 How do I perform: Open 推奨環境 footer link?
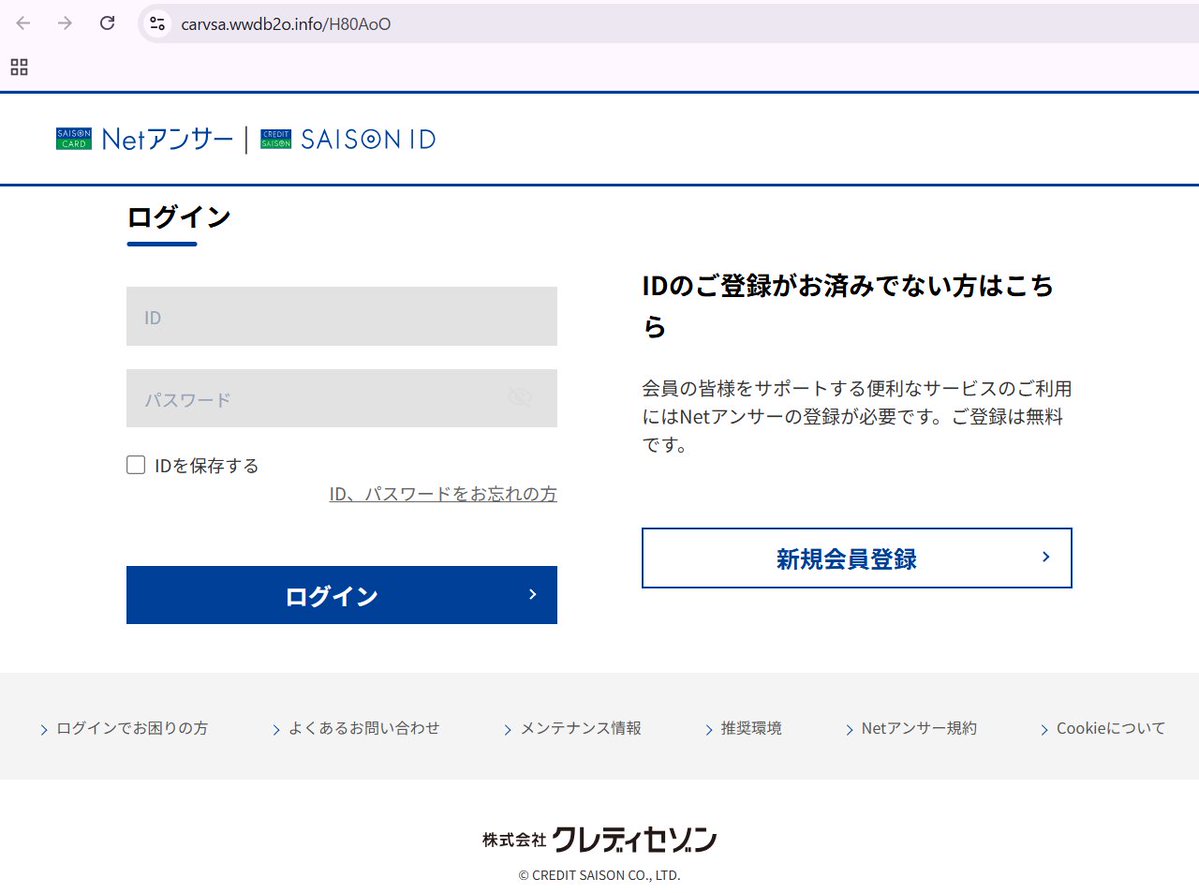(743, 729)
